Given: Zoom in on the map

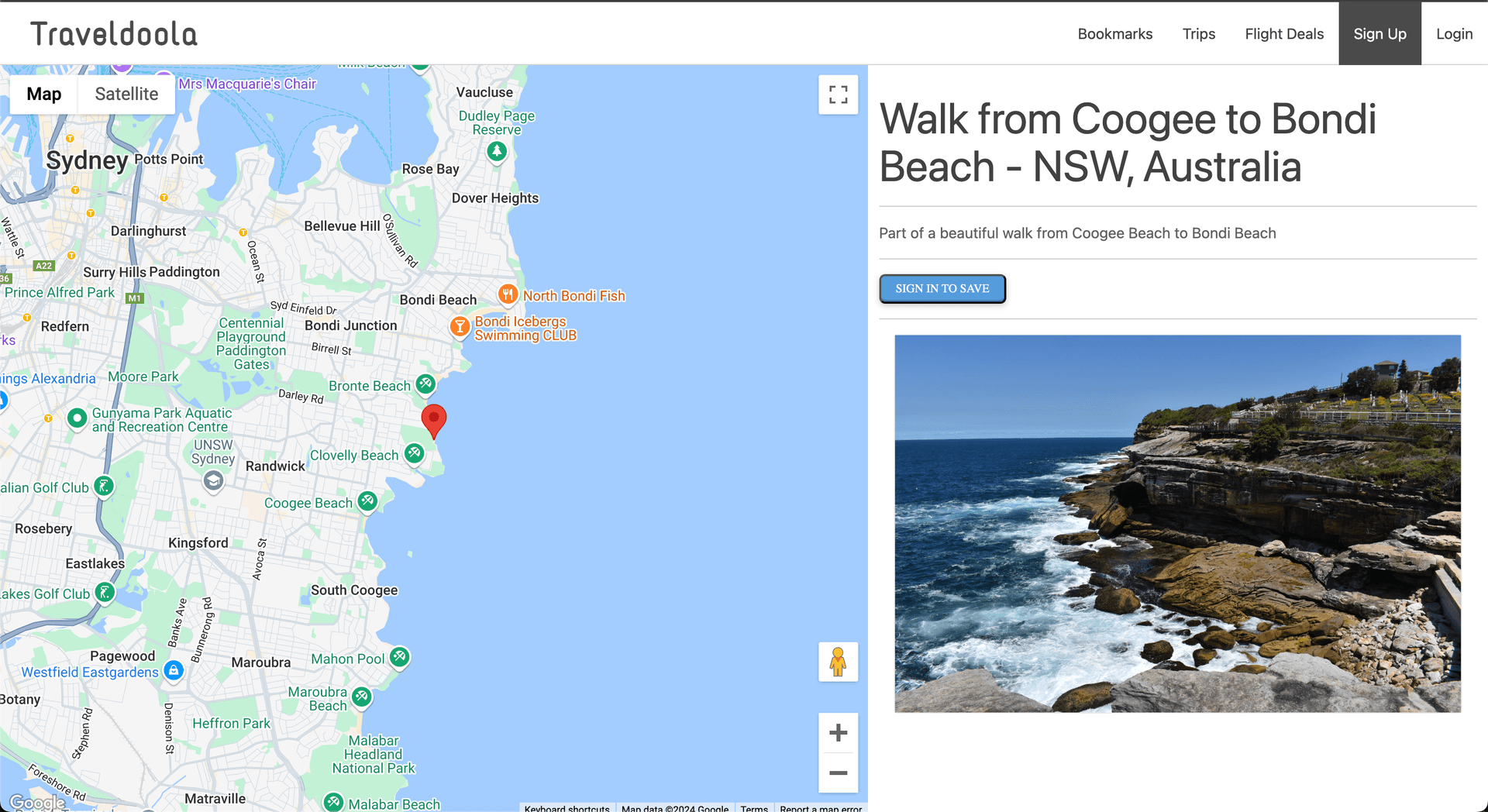Looking at the screenshot, I should [838, 733].
